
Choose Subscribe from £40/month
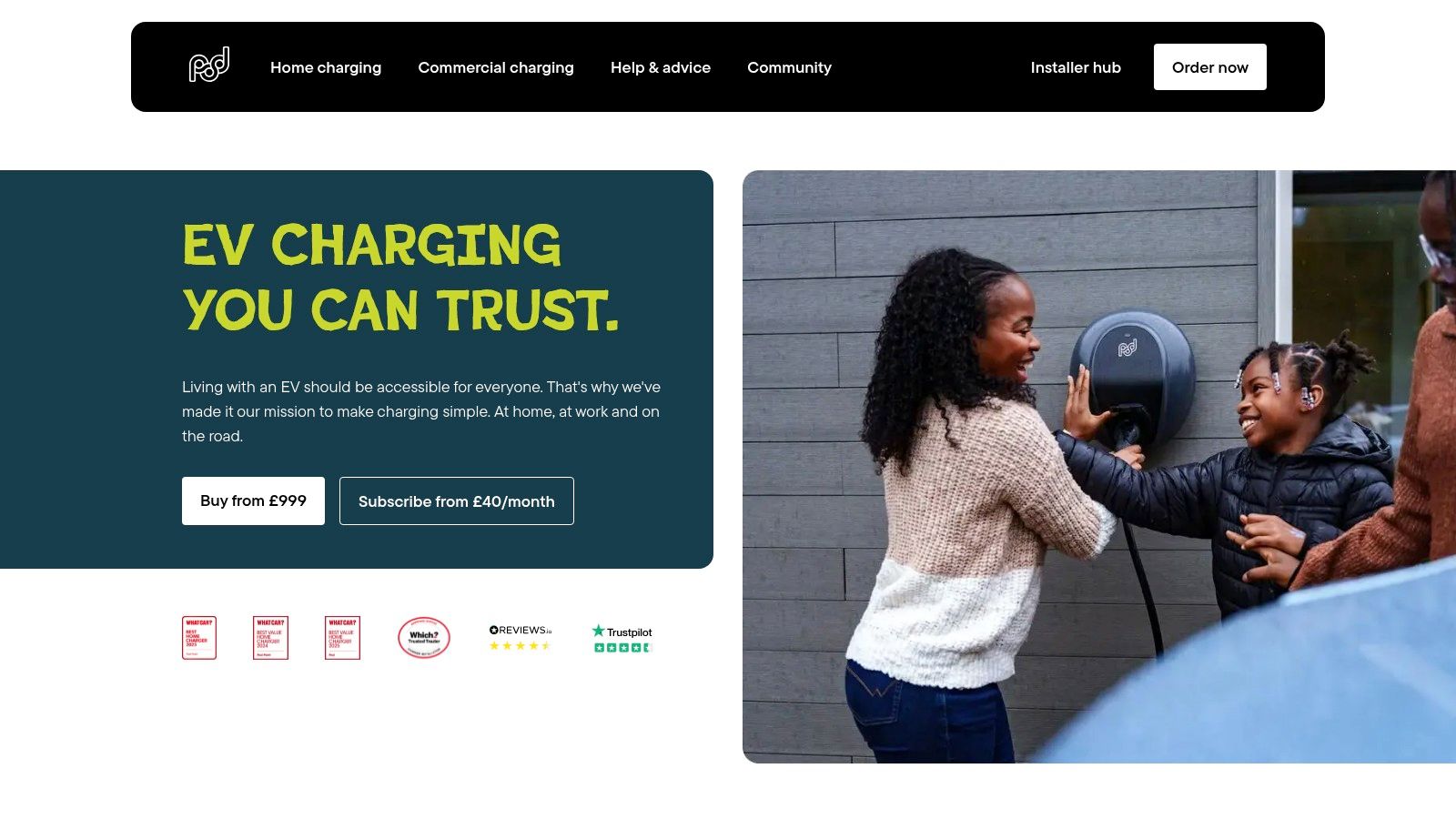(x=457, y=500)
